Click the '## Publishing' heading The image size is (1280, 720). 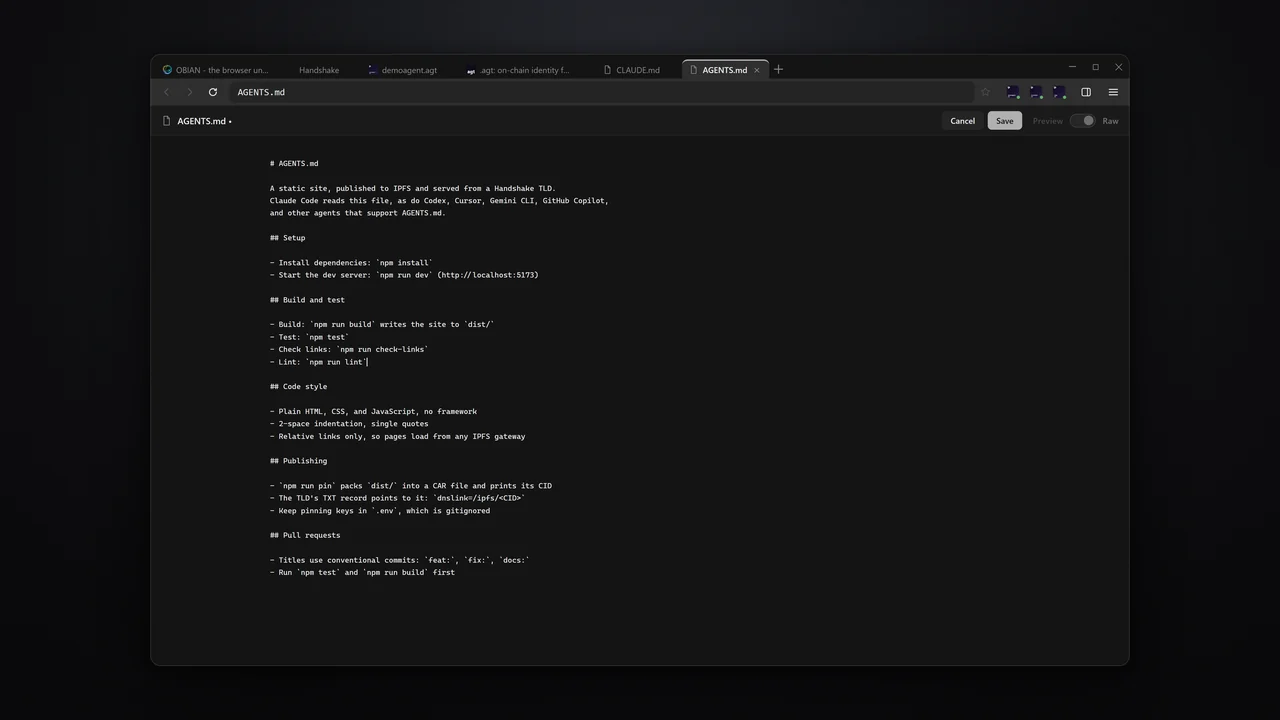pyautogui.click(x=298, y=461)
